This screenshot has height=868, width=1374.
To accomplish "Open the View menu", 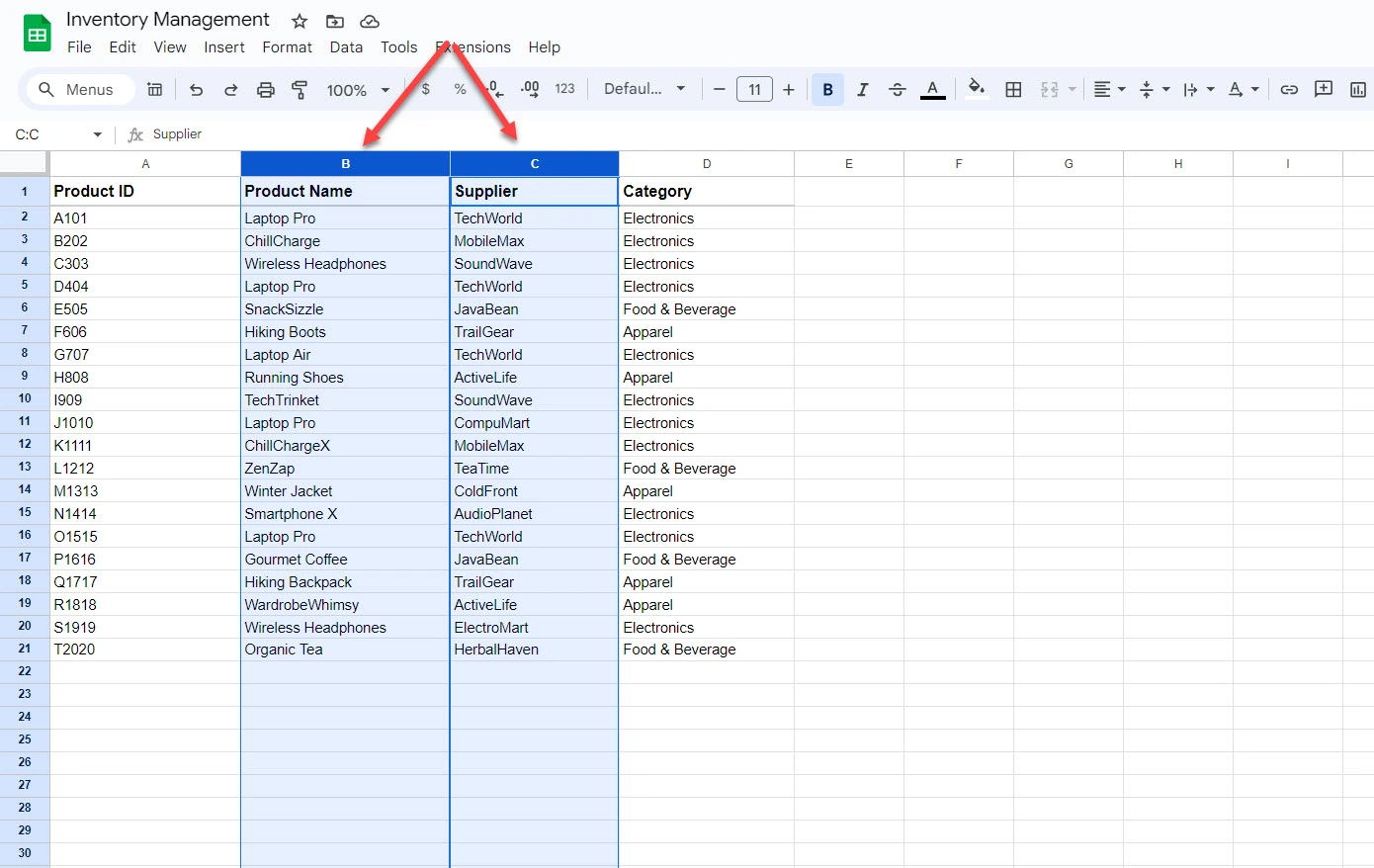I will tap(170, 47).
